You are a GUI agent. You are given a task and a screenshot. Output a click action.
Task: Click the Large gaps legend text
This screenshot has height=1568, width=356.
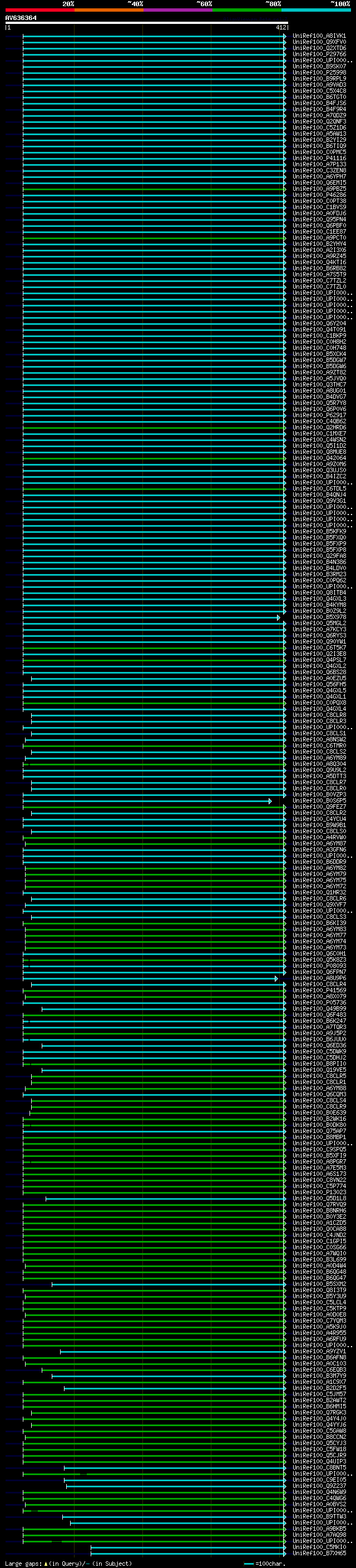coord(68,1564)
